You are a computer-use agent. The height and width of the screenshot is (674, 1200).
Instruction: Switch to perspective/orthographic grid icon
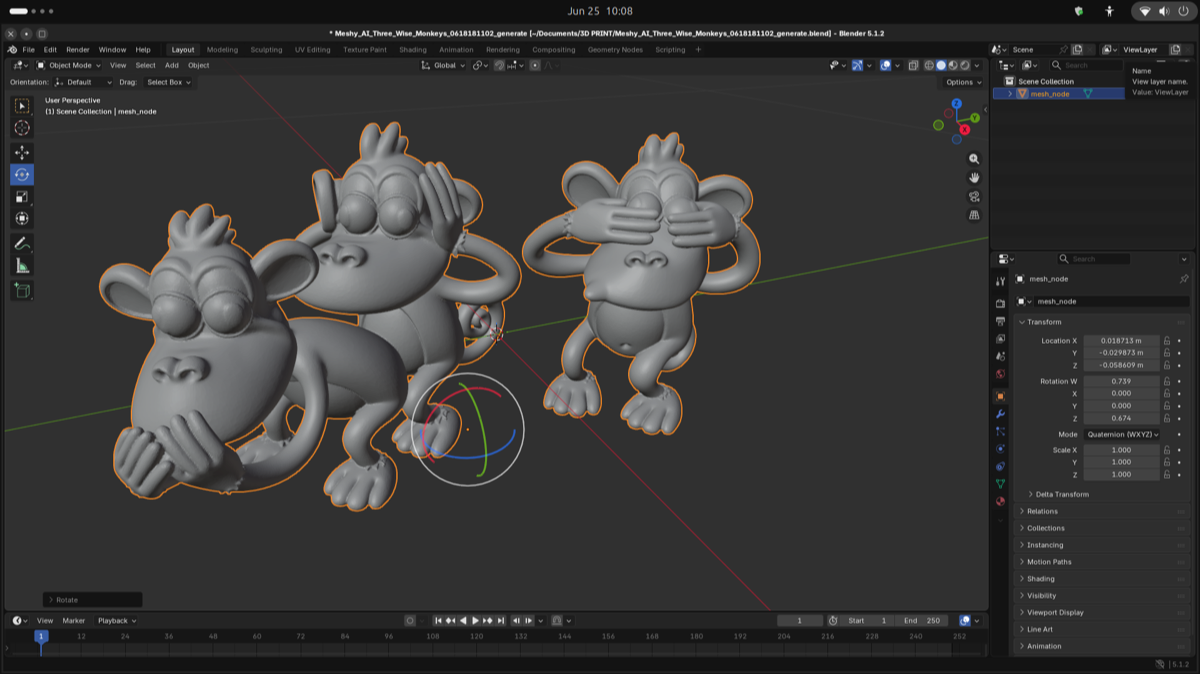[974, 215]
